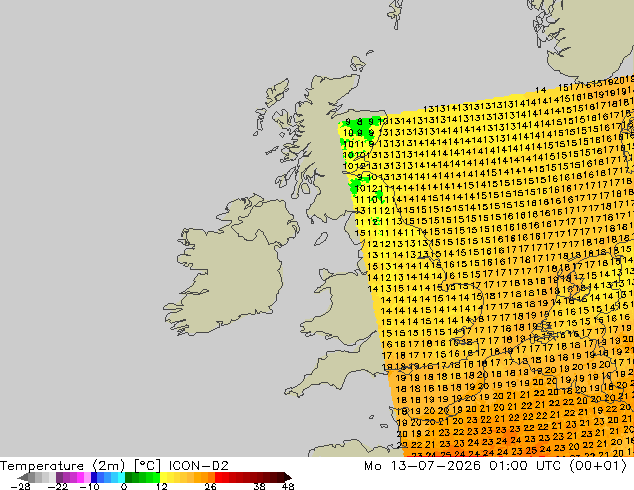This screenshot has height=490, width=634.
Task: Click the legend value '12'
Action: 162,486
